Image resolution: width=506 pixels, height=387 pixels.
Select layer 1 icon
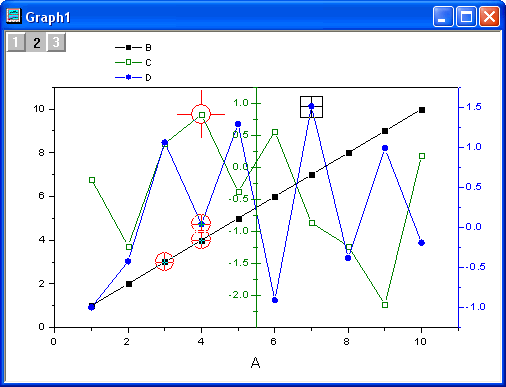pos(16,42)
